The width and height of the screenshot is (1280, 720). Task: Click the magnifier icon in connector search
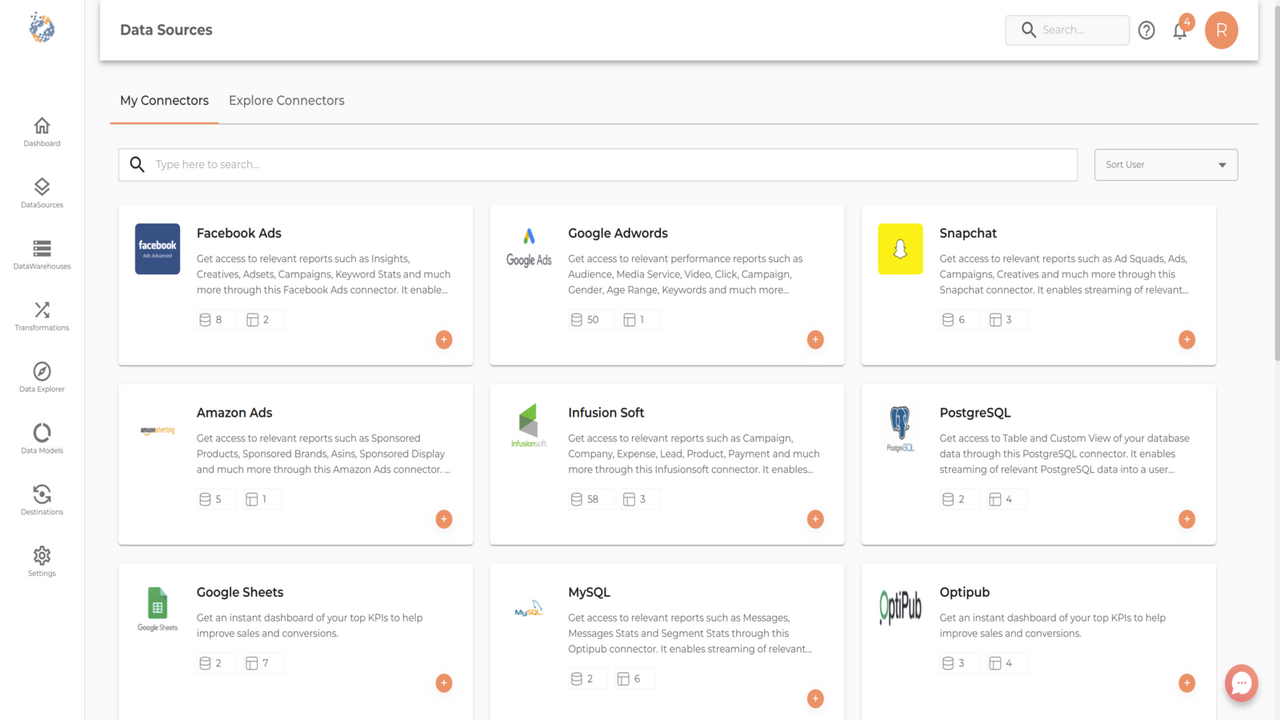click(x=137, y=165)
